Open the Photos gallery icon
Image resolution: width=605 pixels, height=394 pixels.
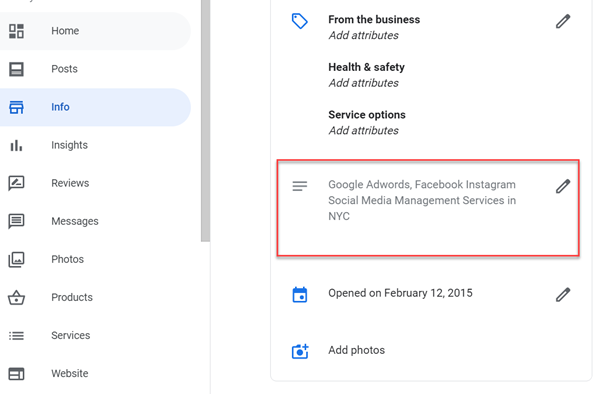coord(16,259)
